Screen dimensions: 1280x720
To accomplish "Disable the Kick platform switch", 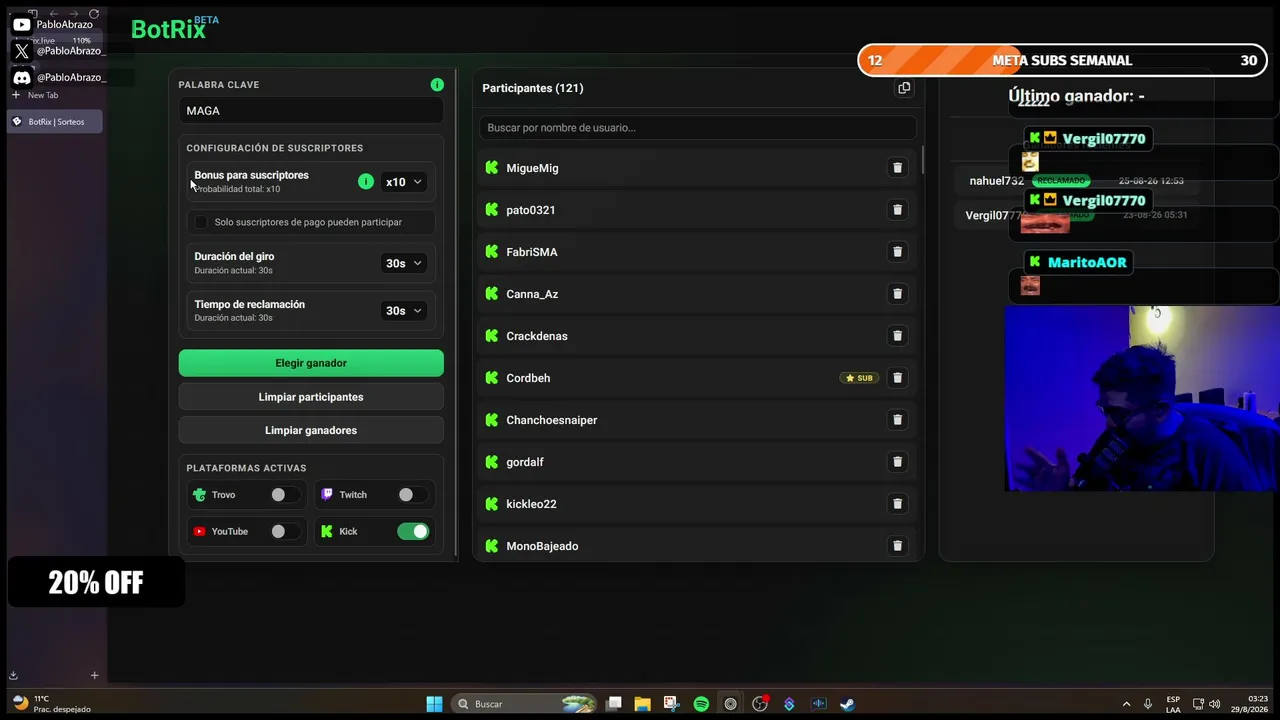I will (x=413, y=532).
